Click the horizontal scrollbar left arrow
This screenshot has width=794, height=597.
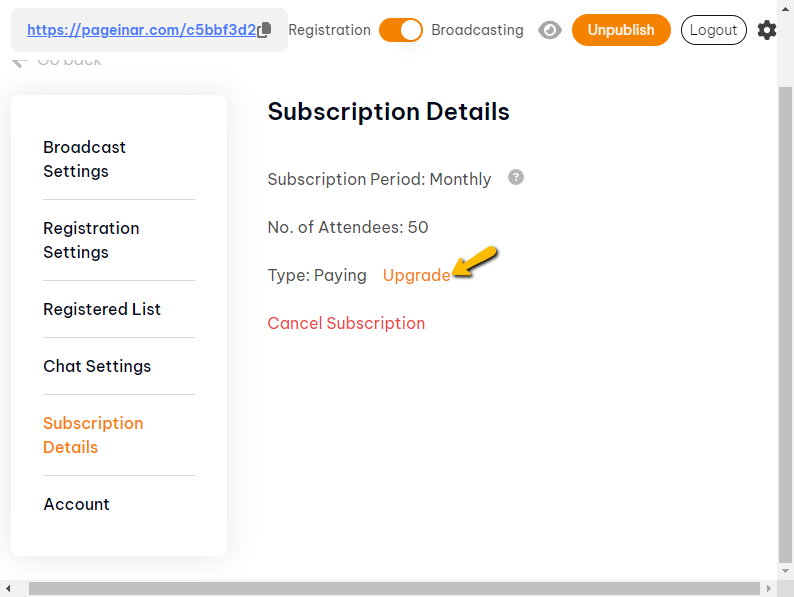coord(8,589)
